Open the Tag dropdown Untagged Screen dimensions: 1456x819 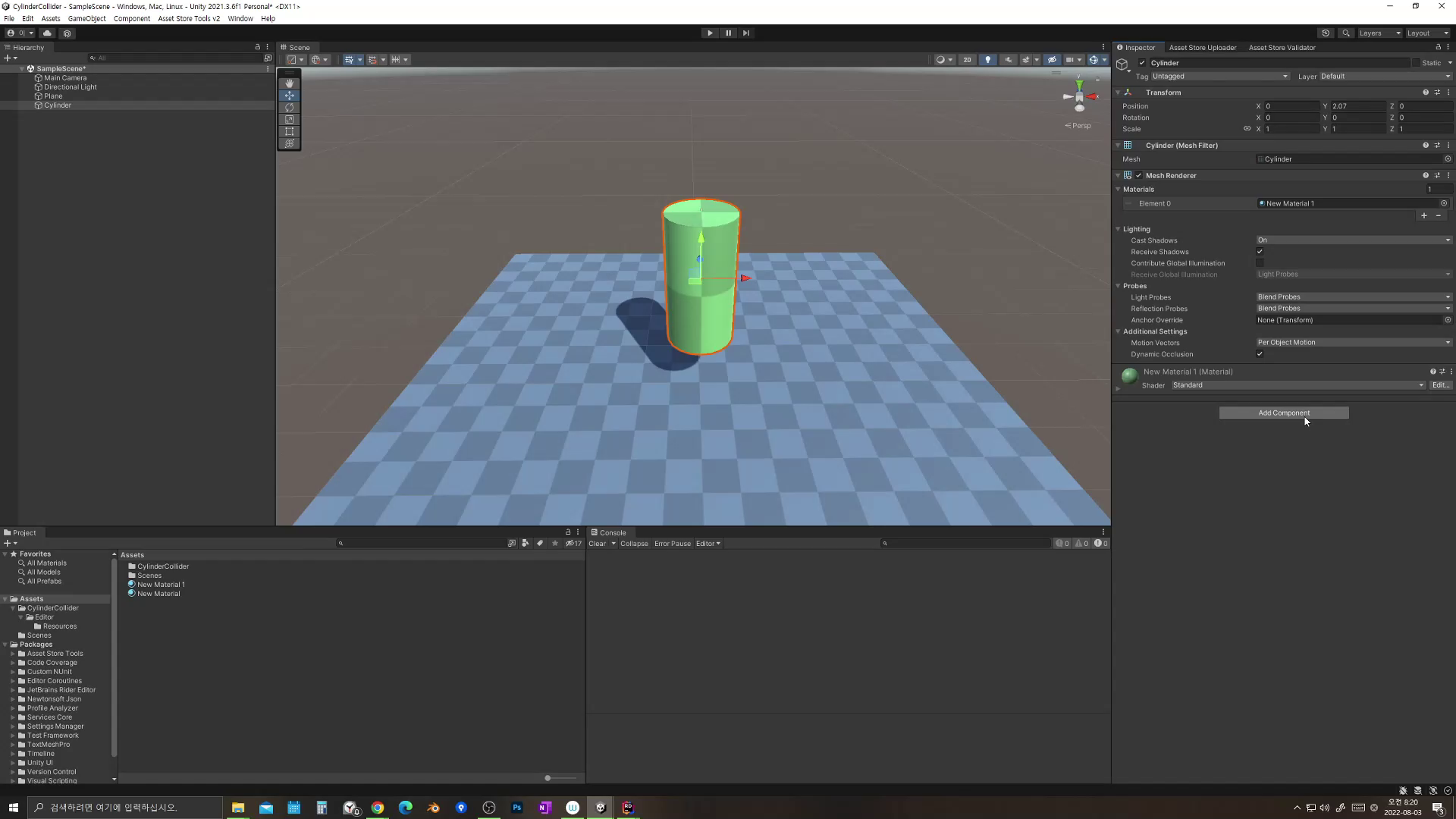1220,77
